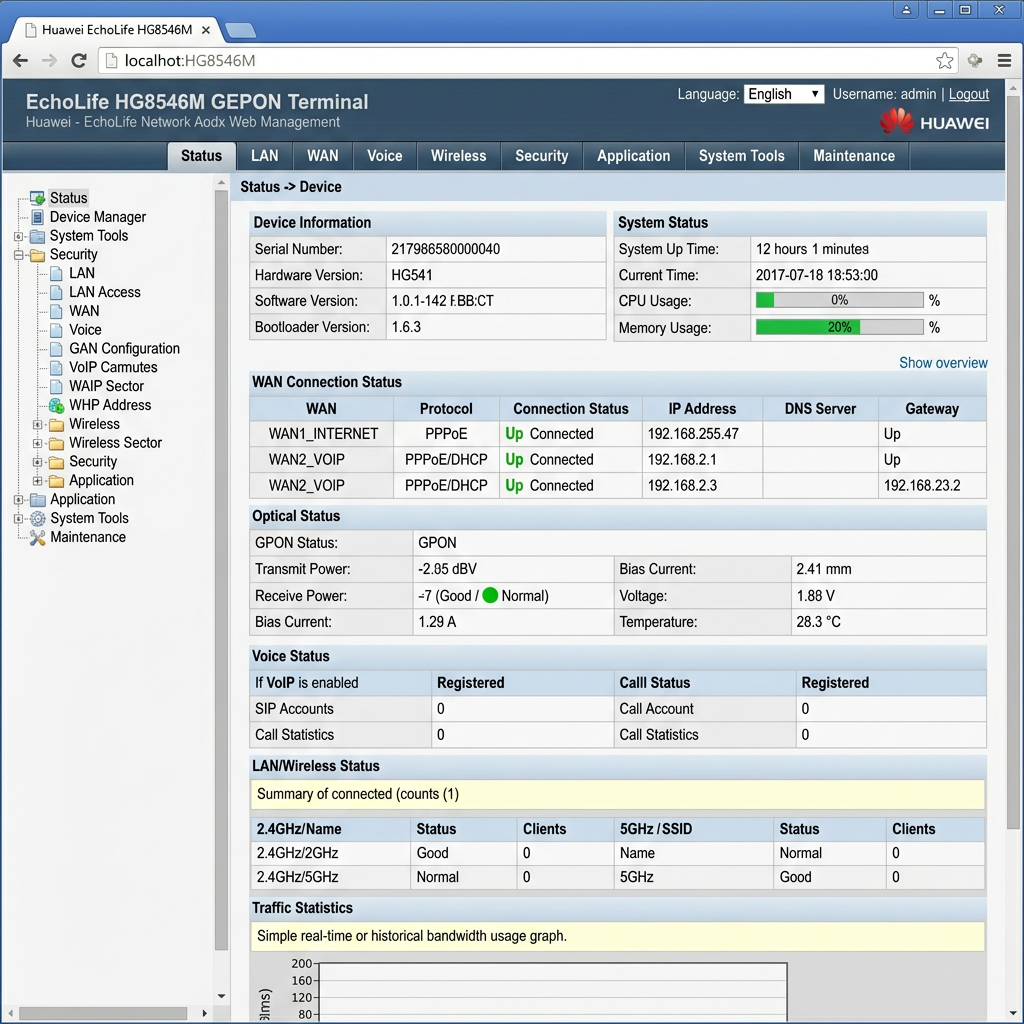Select Device Manager in the sidebar tree
Screen dimensions: 1024x1024
[x=98, y=217]
